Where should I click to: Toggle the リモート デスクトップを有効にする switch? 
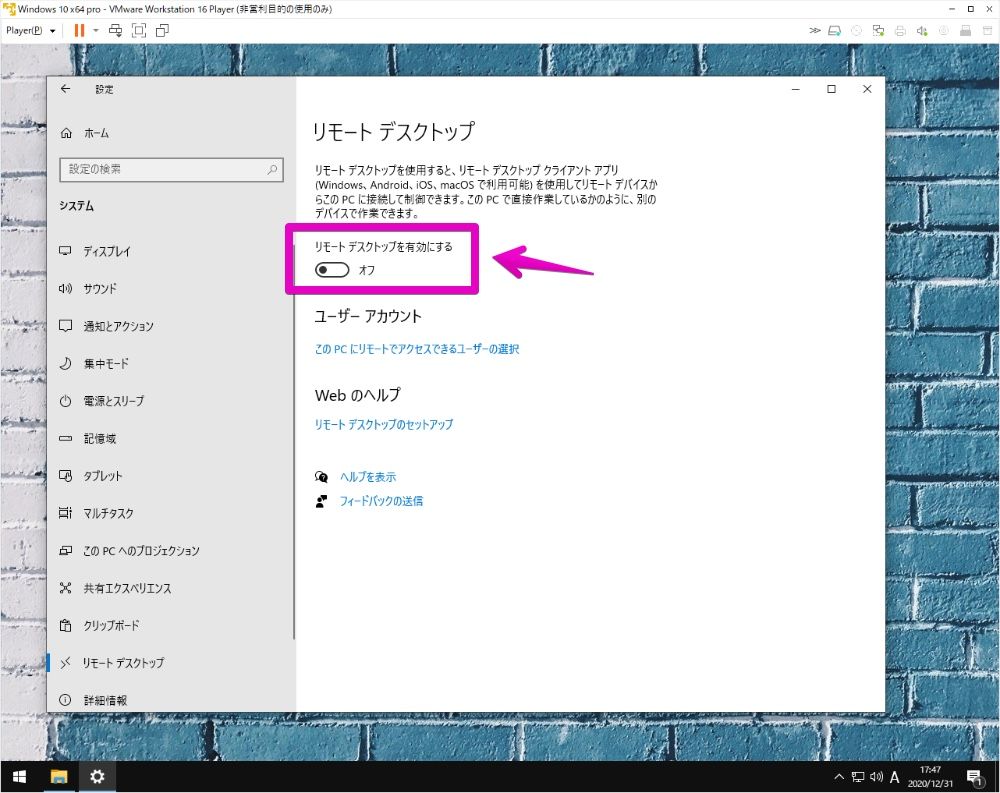coord(332,270)
